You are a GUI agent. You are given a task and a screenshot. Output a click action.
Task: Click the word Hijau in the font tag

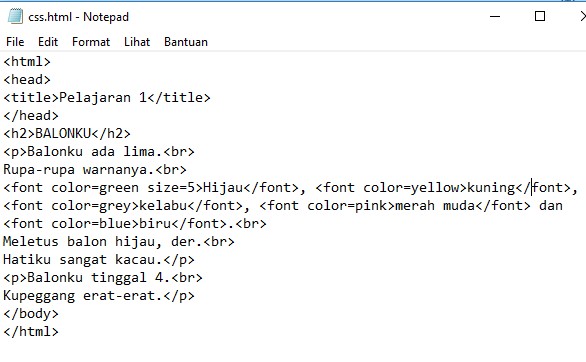click(x=223, y=188)
